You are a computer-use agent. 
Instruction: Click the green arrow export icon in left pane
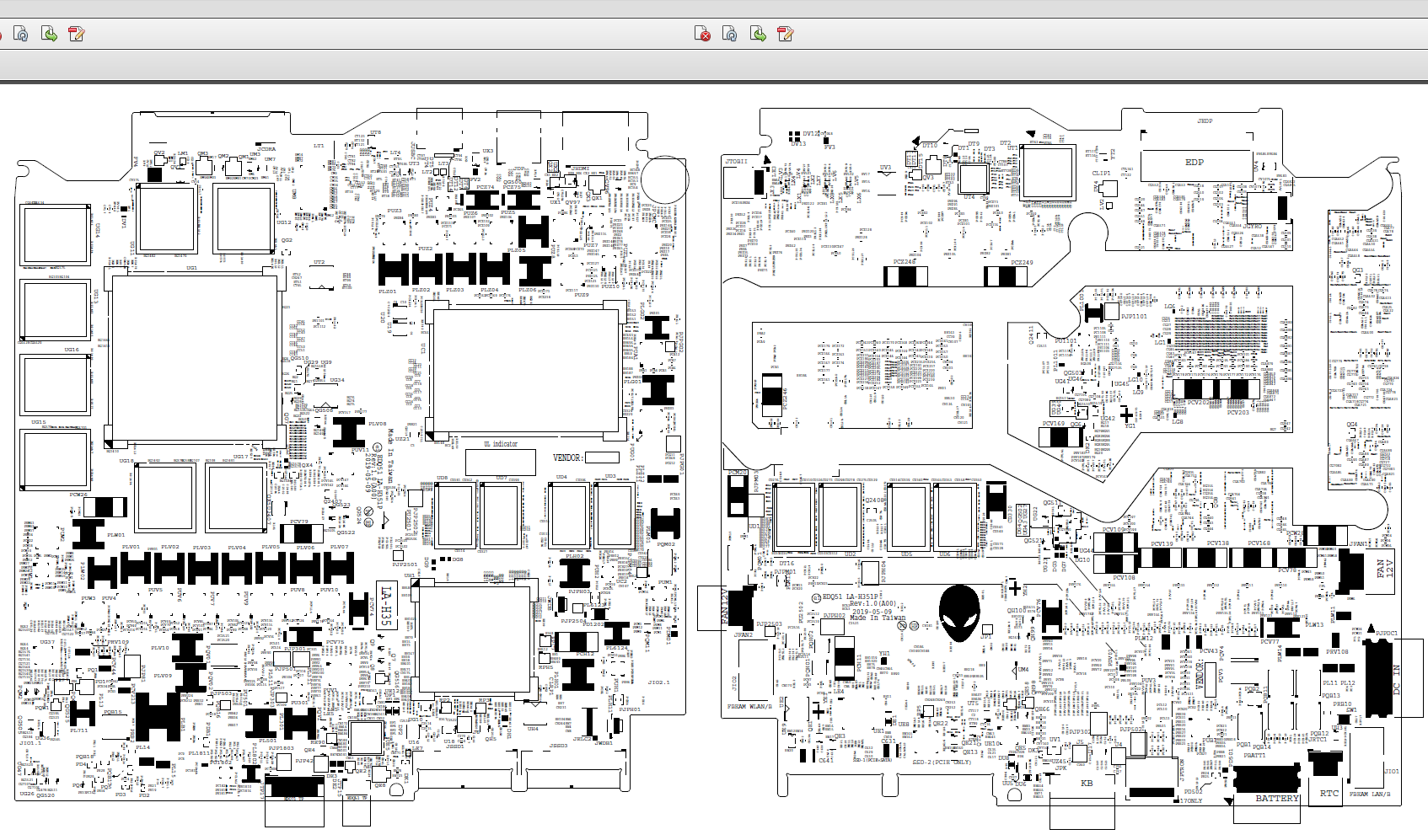point(50,34)
